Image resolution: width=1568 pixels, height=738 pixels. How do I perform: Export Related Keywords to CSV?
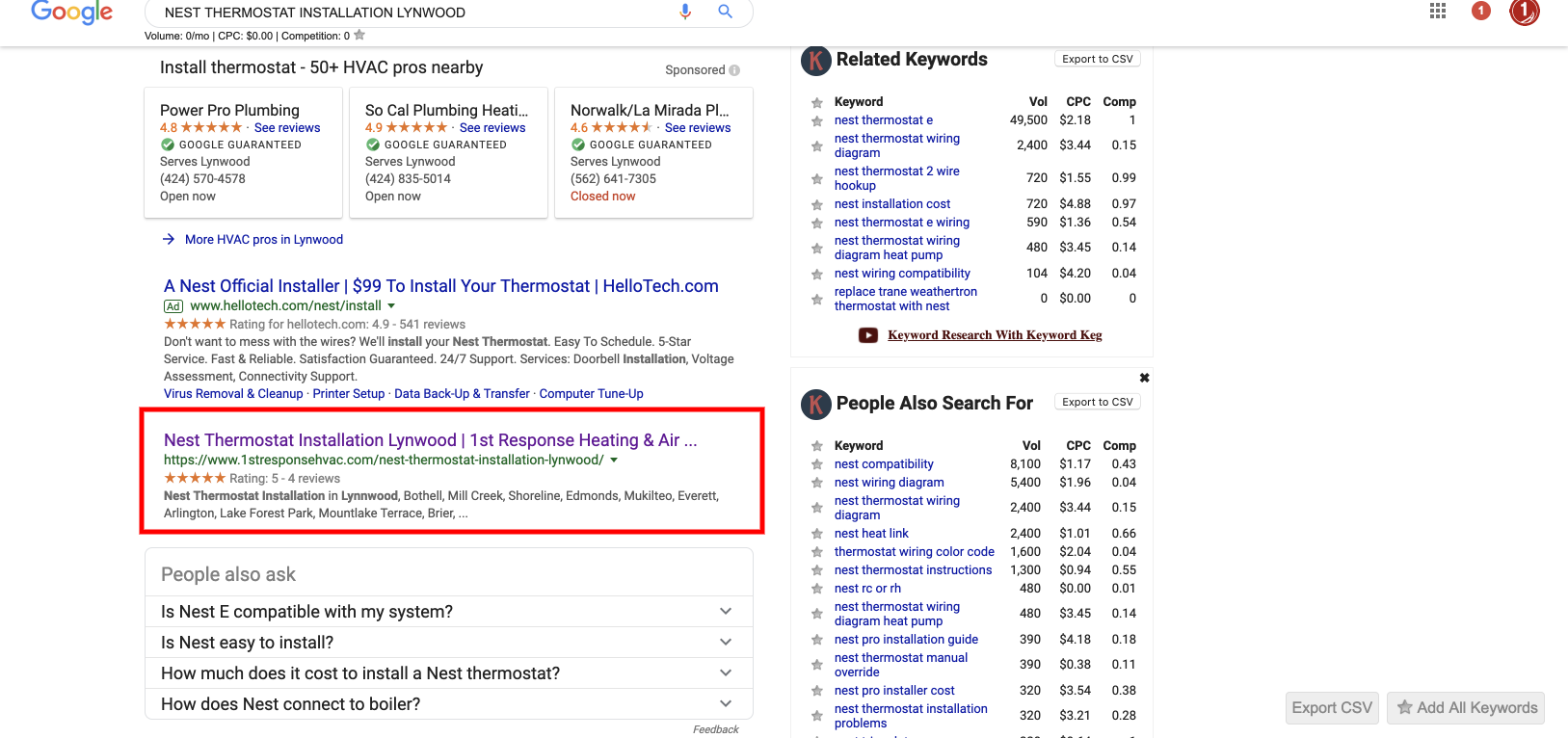pyautogui.click(x=1098, y=59)
